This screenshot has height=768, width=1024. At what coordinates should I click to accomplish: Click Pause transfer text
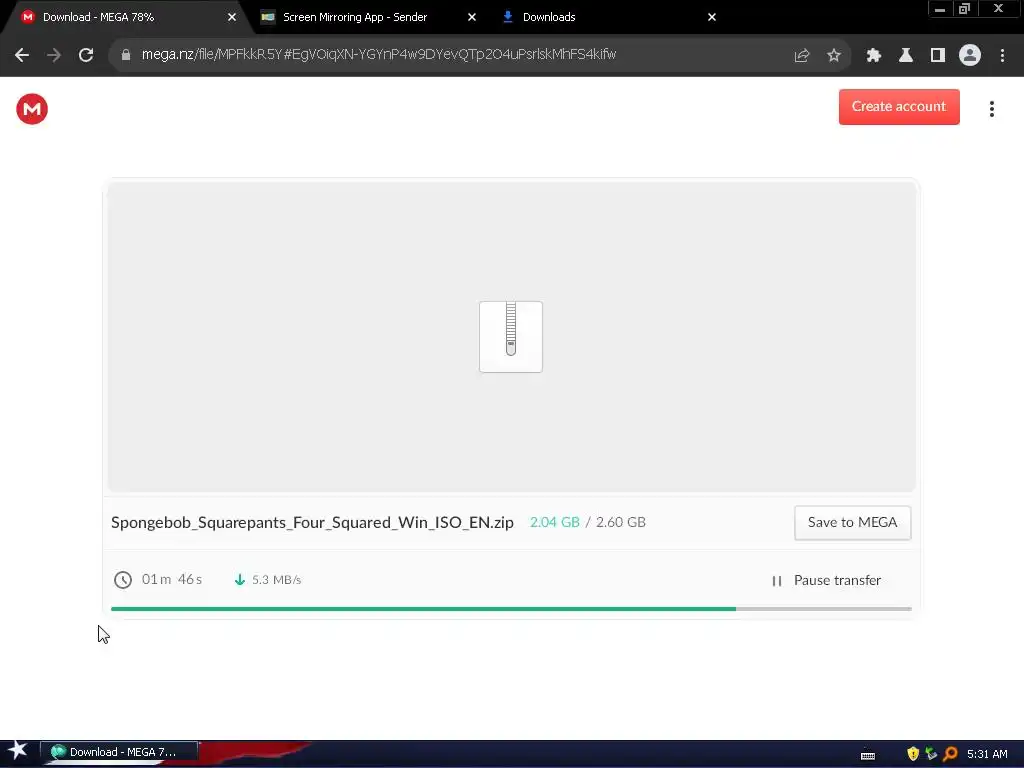point(837,581)
